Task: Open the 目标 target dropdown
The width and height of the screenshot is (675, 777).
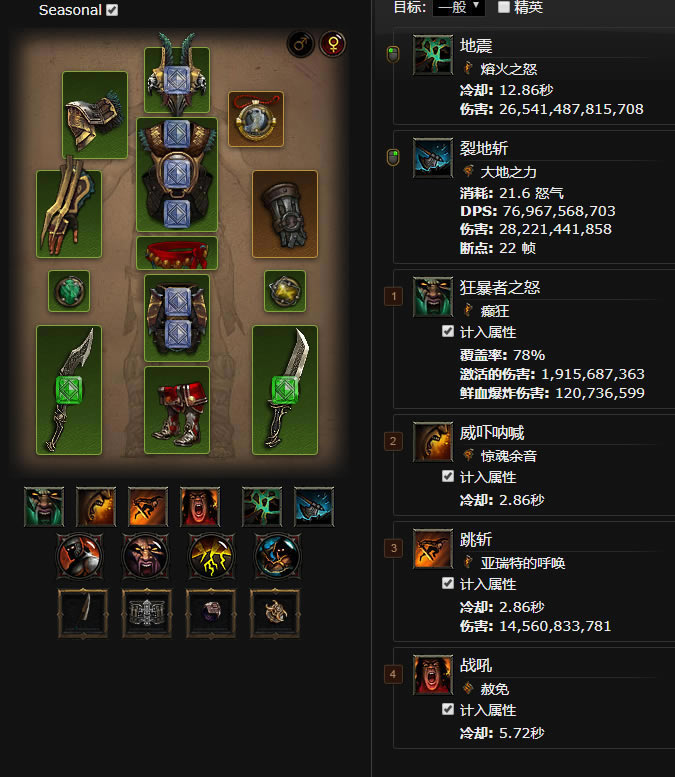Action: (458, 7)
